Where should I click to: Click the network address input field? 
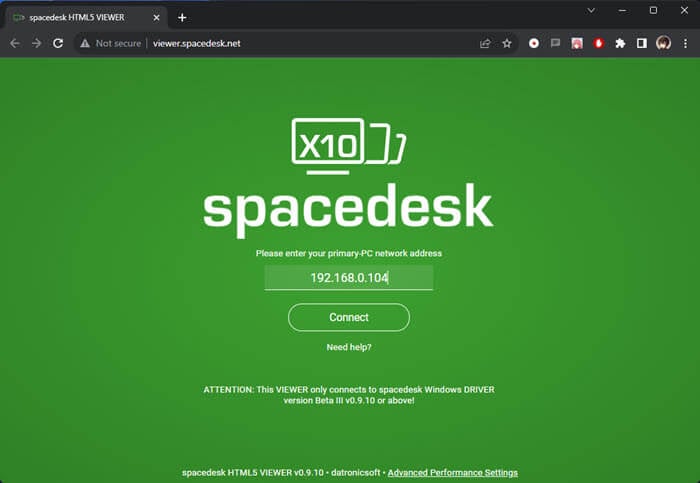coord(349,278)
